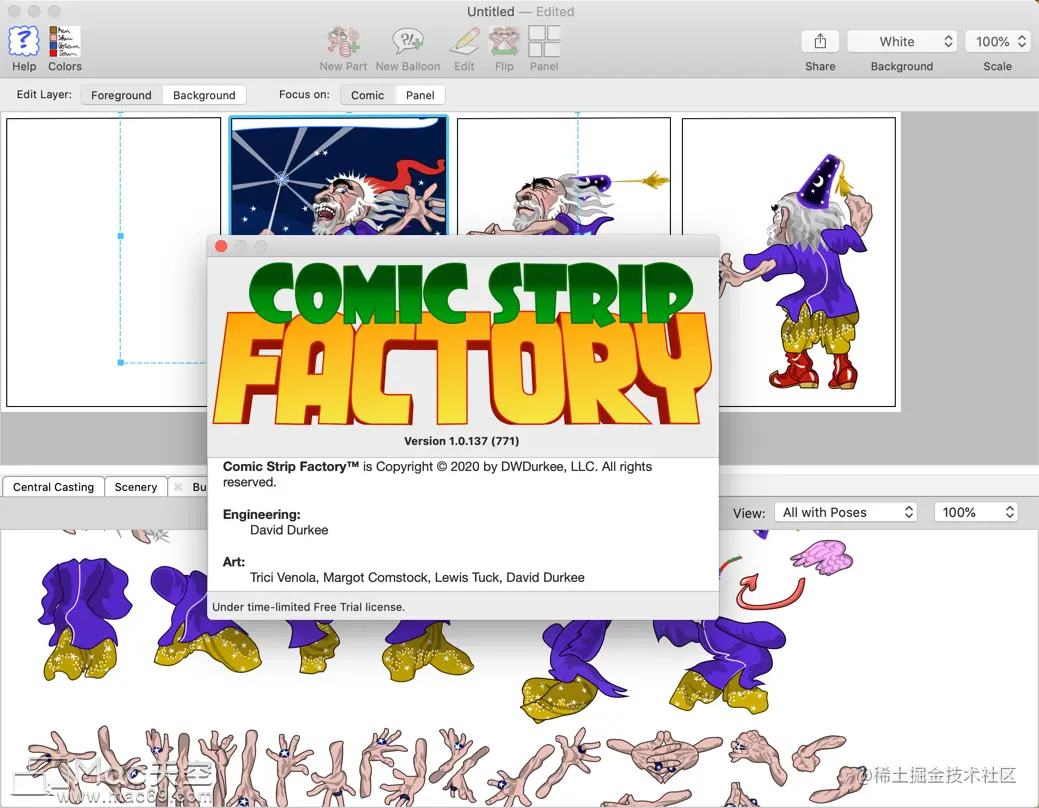The image size is (1039, 808).
Task: Open the toolbar Scale 100% dropdown
Action: (x=997, y=41)
